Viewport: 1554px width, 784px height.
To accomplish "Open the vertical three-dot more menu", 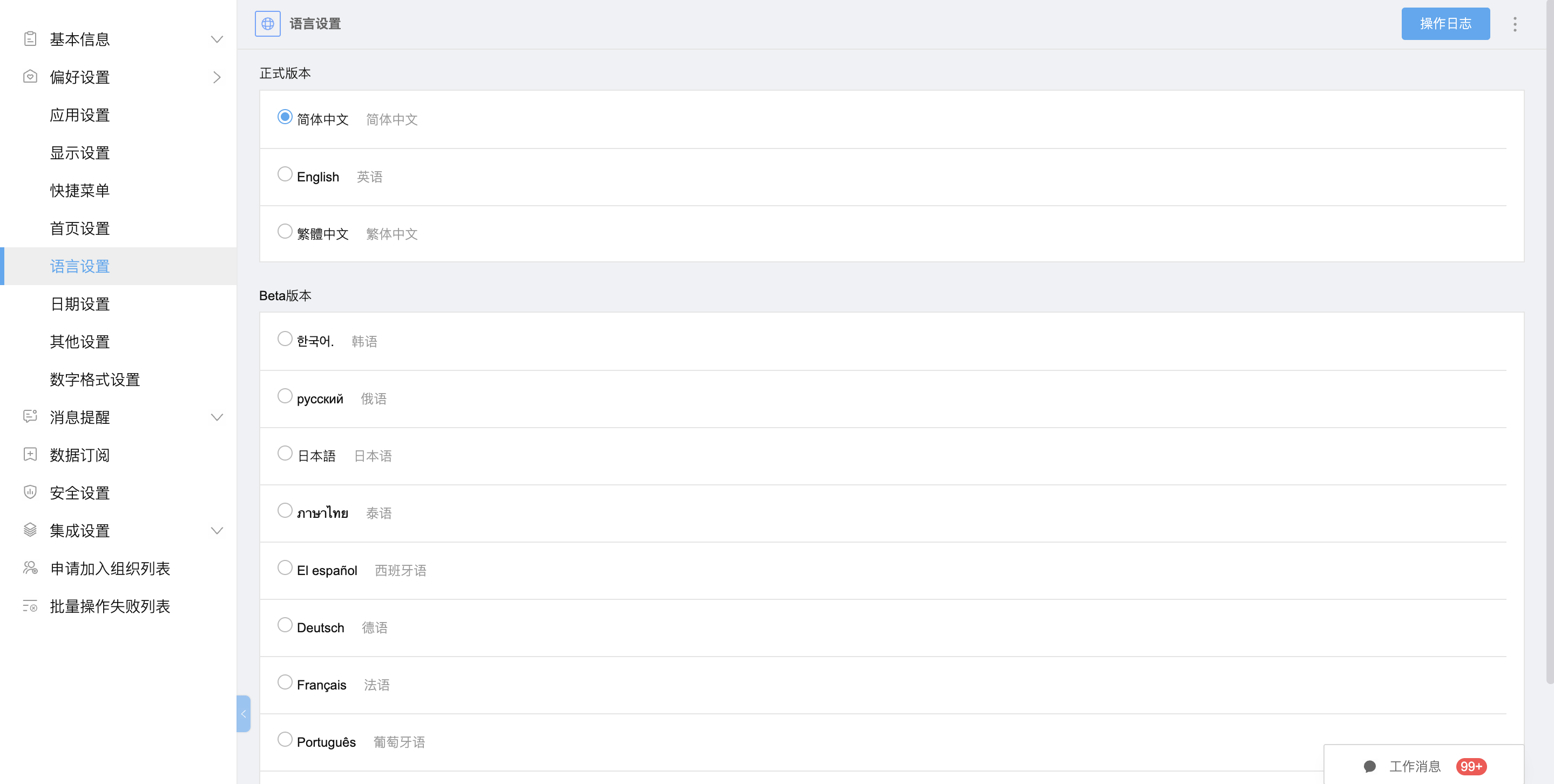I will click(1514, 24).
